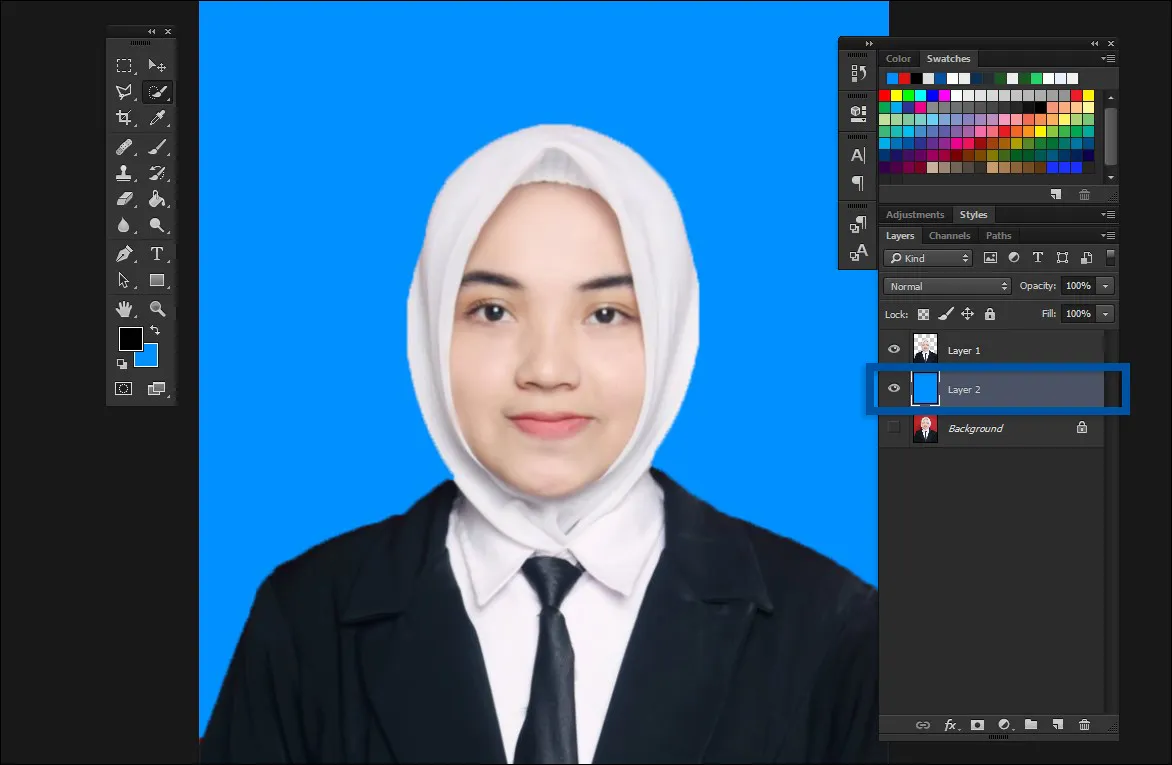Hide the Layer 1 layer
Viewport: 1172px width, 765px height.
tap(893, 348)
